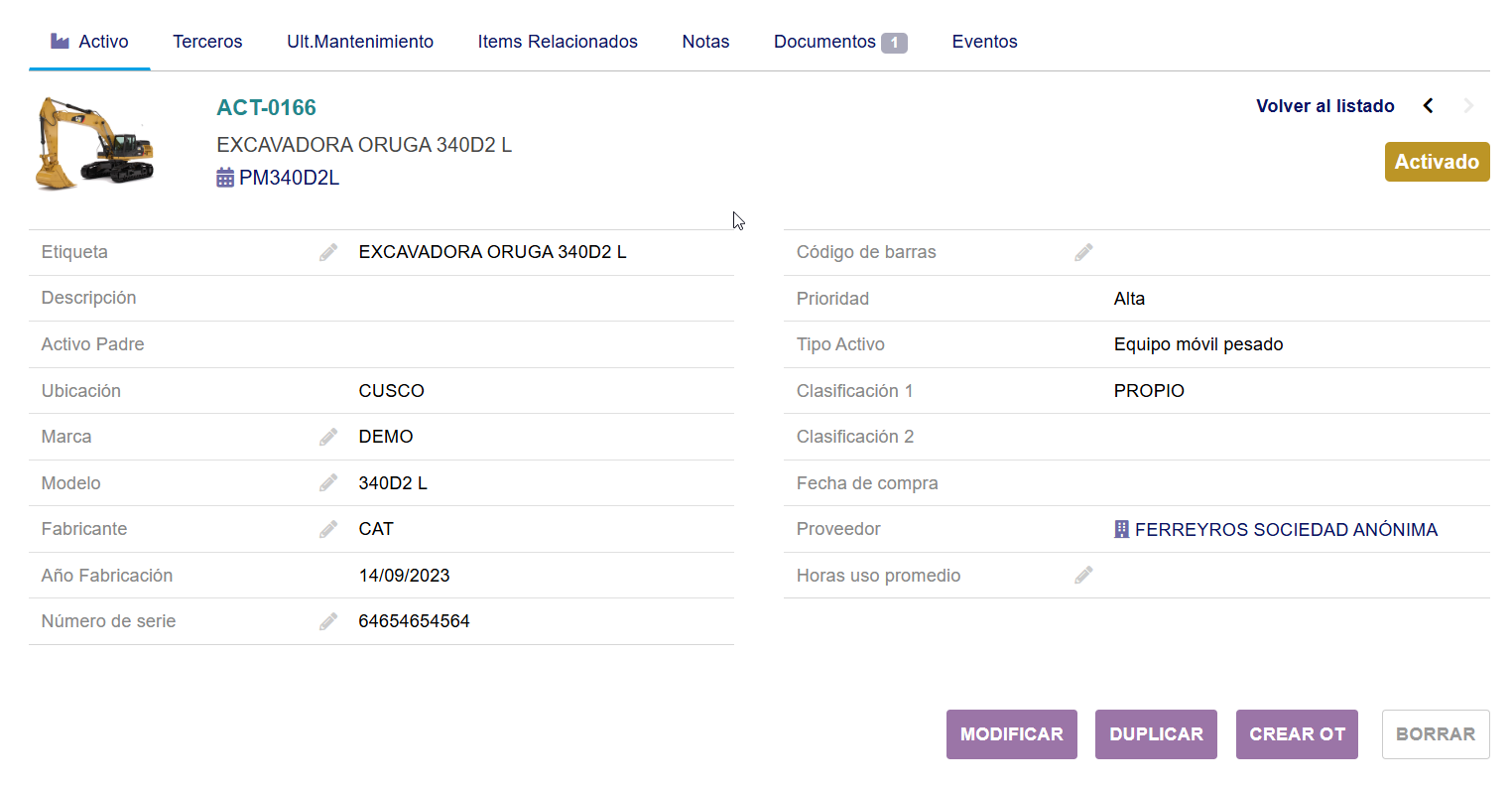
Task: Edit the Marca value using the pencil icon
Action: [x=328, y=436]
